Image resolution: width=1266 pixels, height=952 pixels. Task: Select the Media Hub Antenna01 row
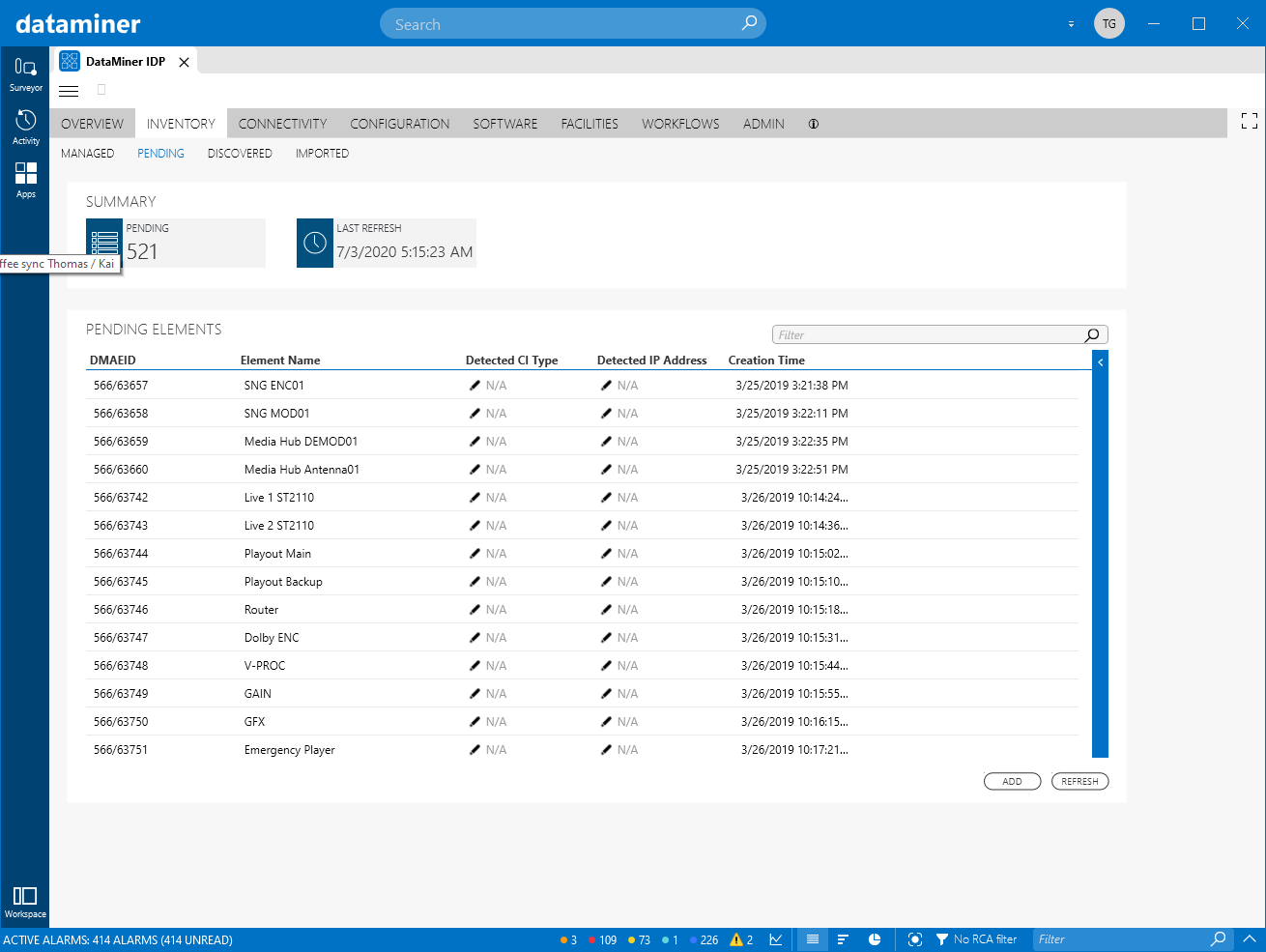coord(583,469)
